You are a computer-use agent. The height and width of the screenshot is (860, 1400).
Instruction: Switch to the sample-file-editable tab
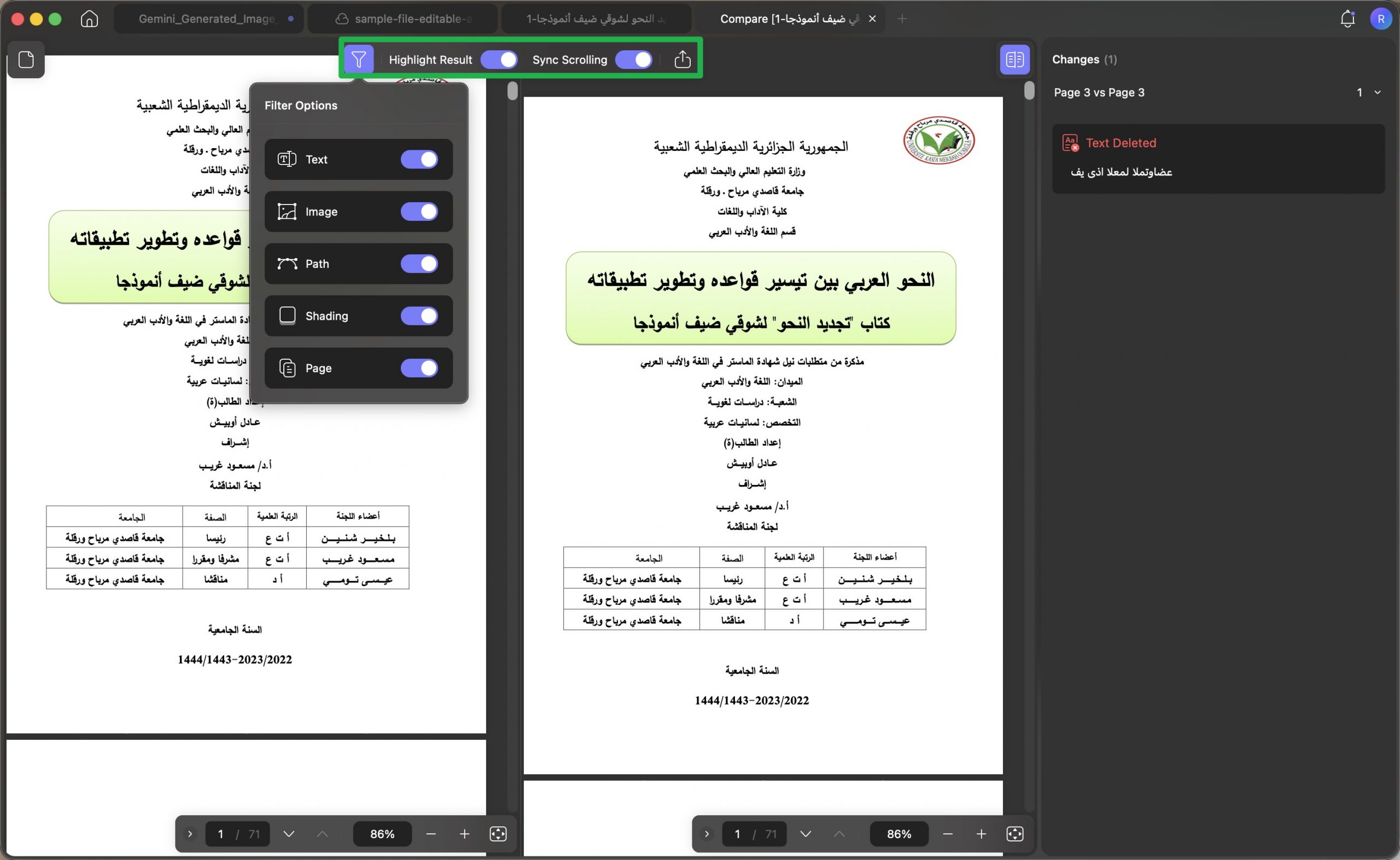402,19
